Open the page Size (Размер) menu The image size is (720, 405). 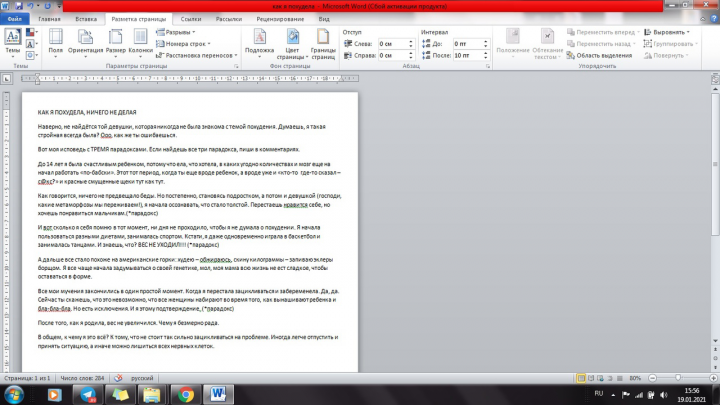(115, 43)
